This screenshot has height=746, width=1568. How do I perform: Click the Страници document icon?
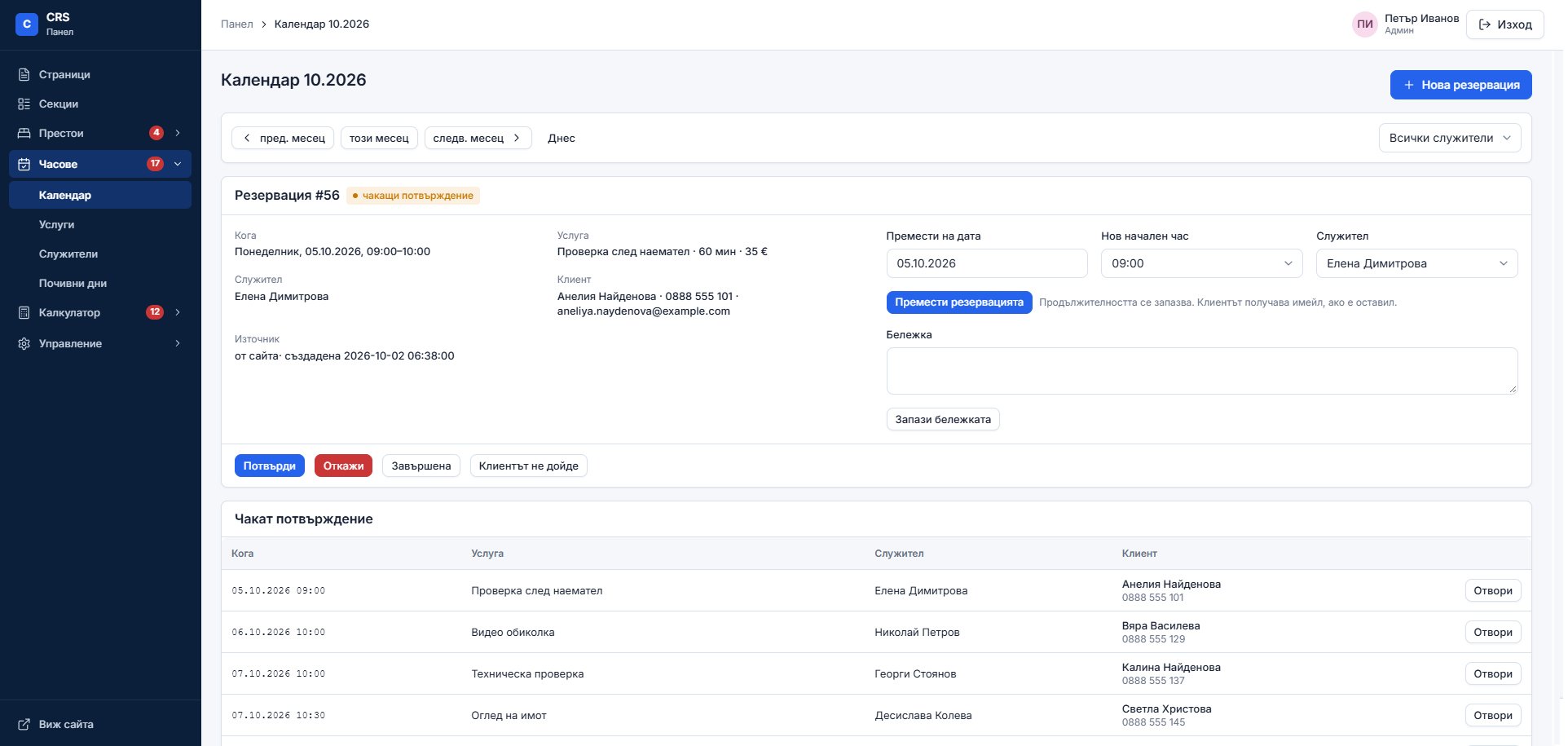[24, 74]
